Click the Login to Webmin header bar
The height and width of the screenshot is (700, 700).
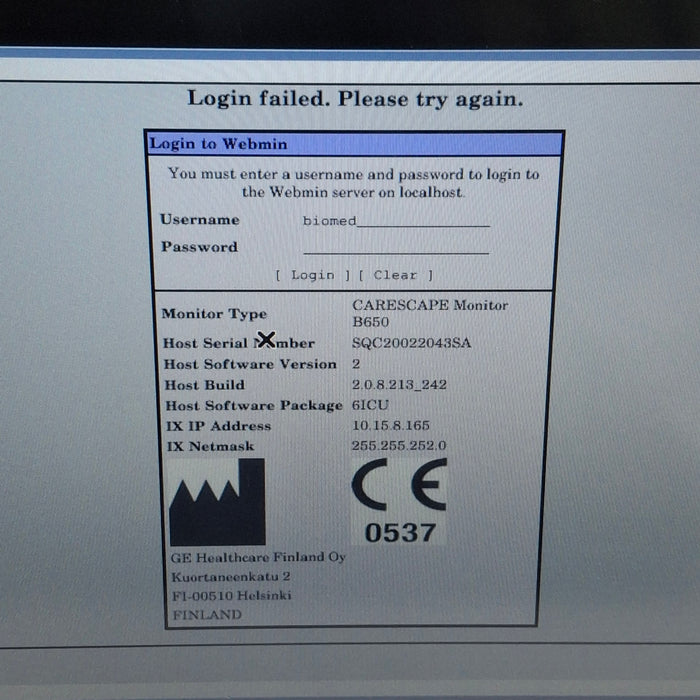[354, 144]
